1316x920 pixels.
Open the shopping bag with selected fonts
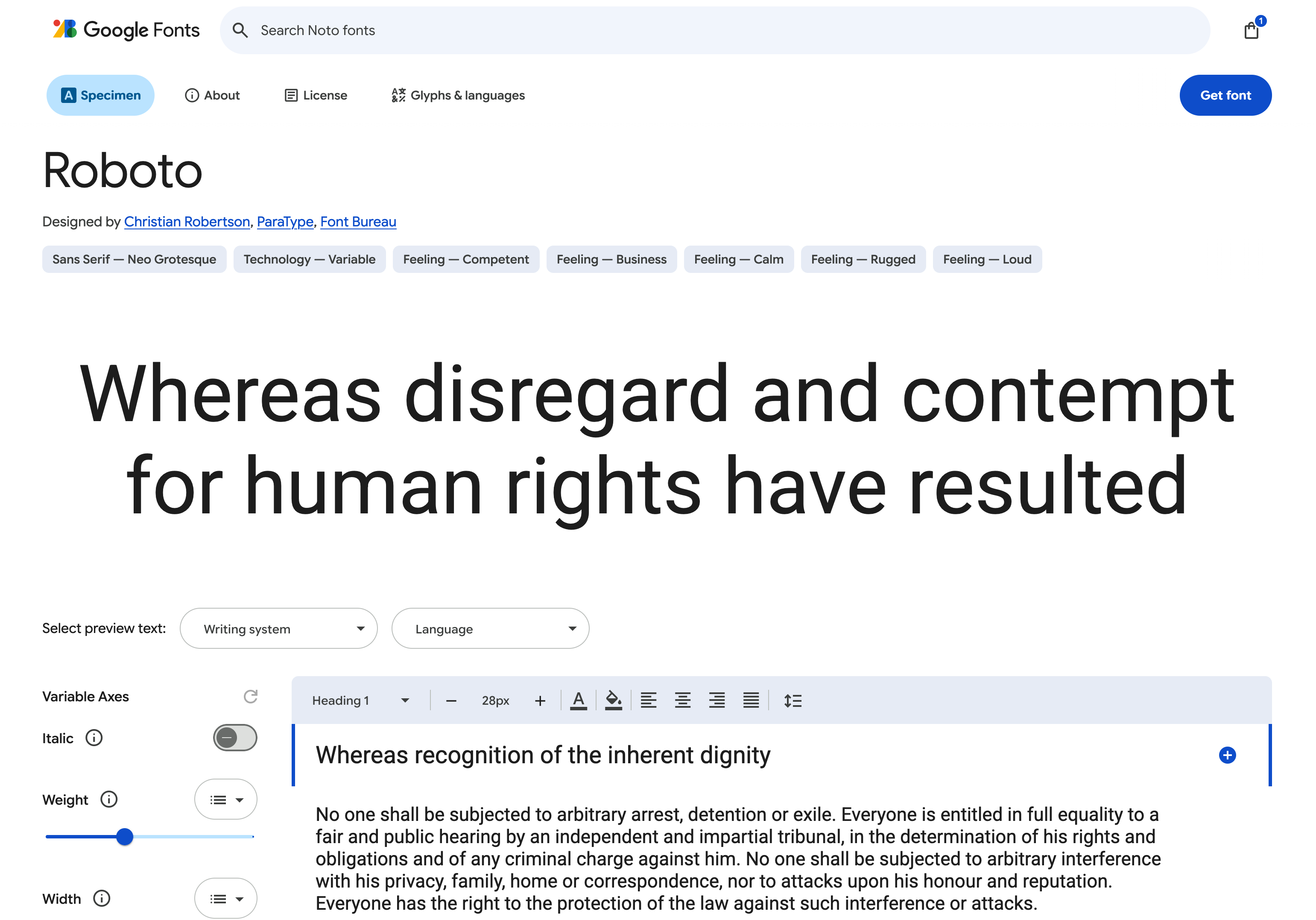(1251, 30)
